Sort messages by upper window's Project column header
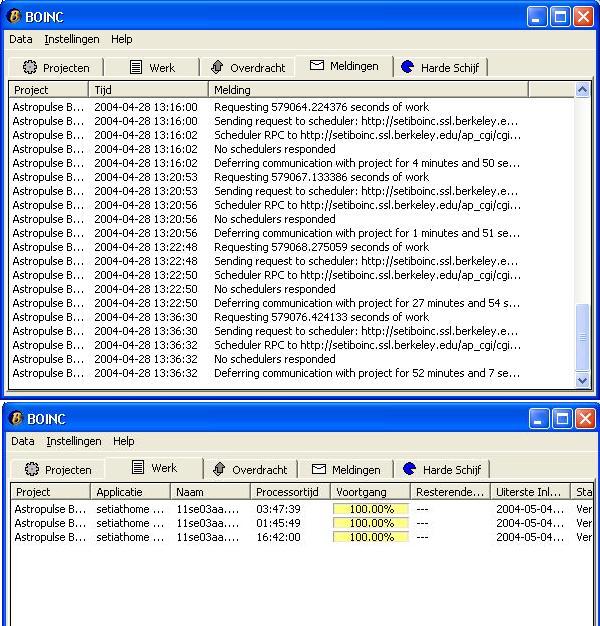 pos(48,90)
